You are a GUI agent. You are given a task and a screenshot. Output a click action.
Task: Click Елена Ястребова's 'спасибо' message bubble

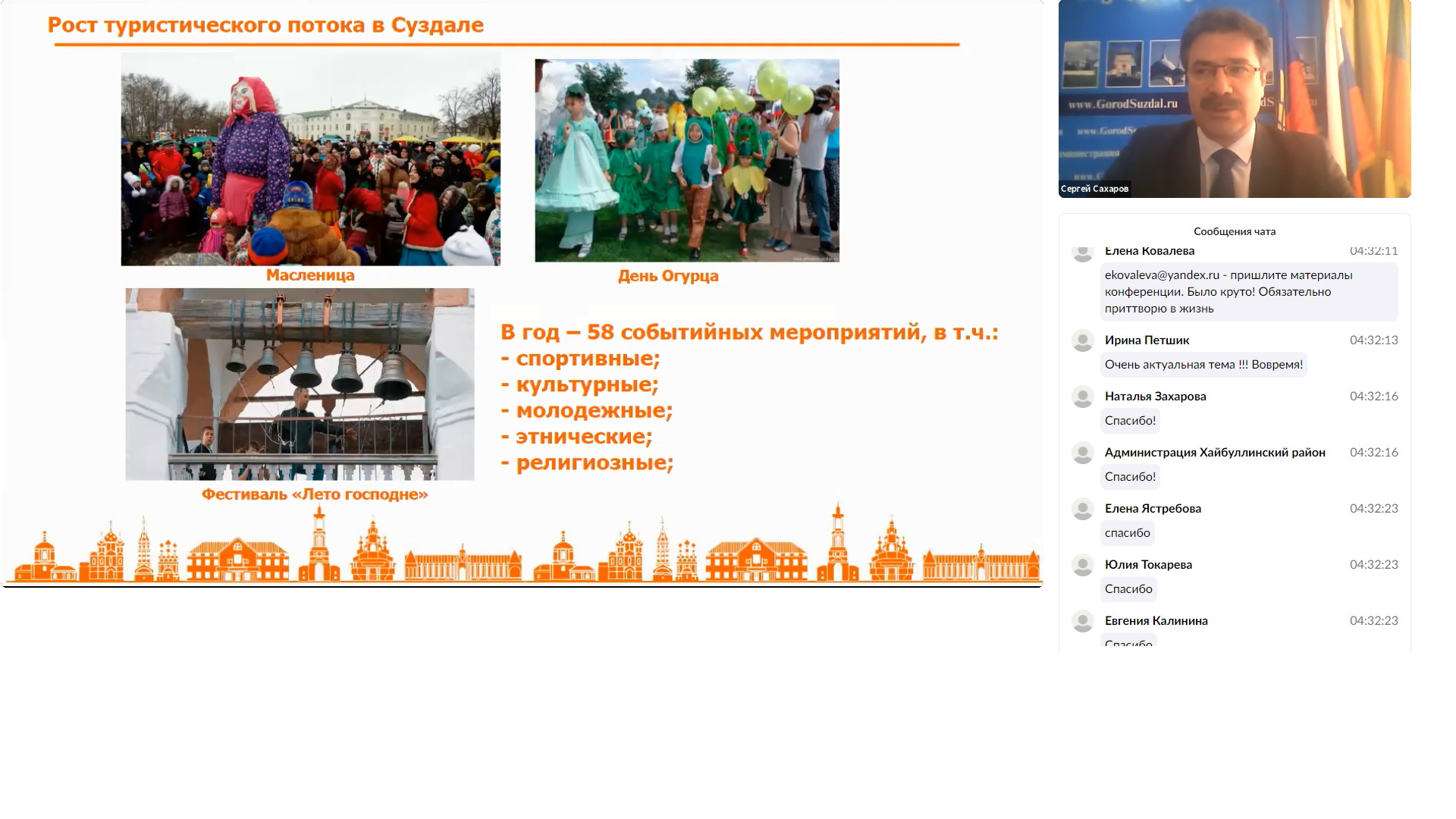[1127, 533]
